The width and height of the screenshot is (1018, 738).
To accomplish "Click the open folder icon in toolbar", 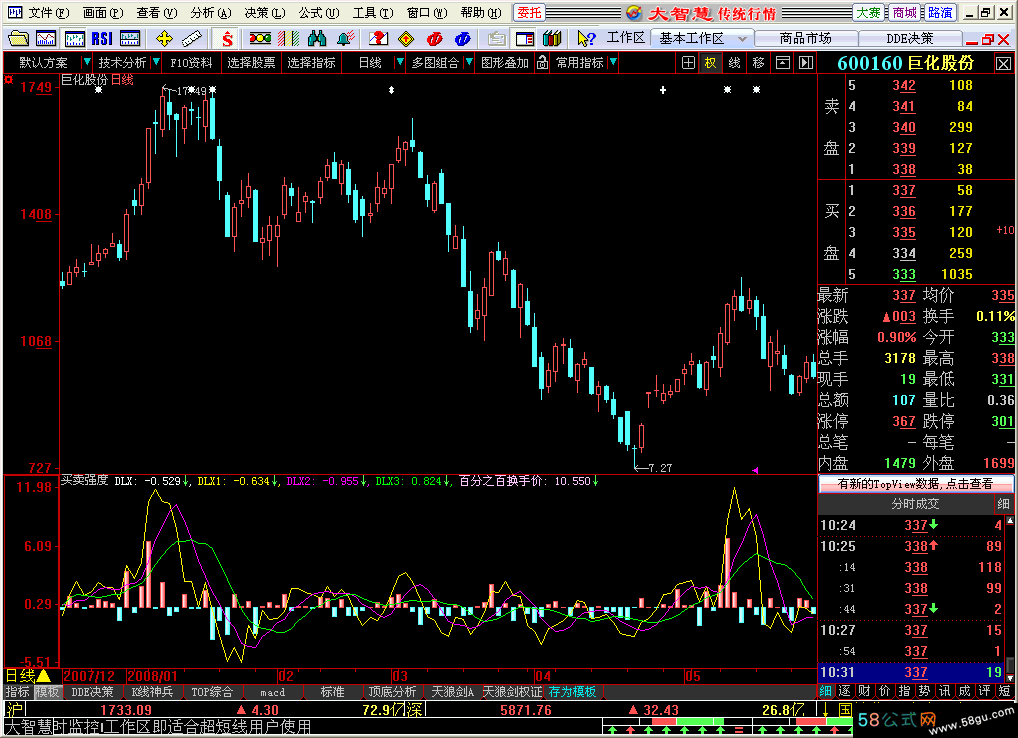I will (18, 38).
